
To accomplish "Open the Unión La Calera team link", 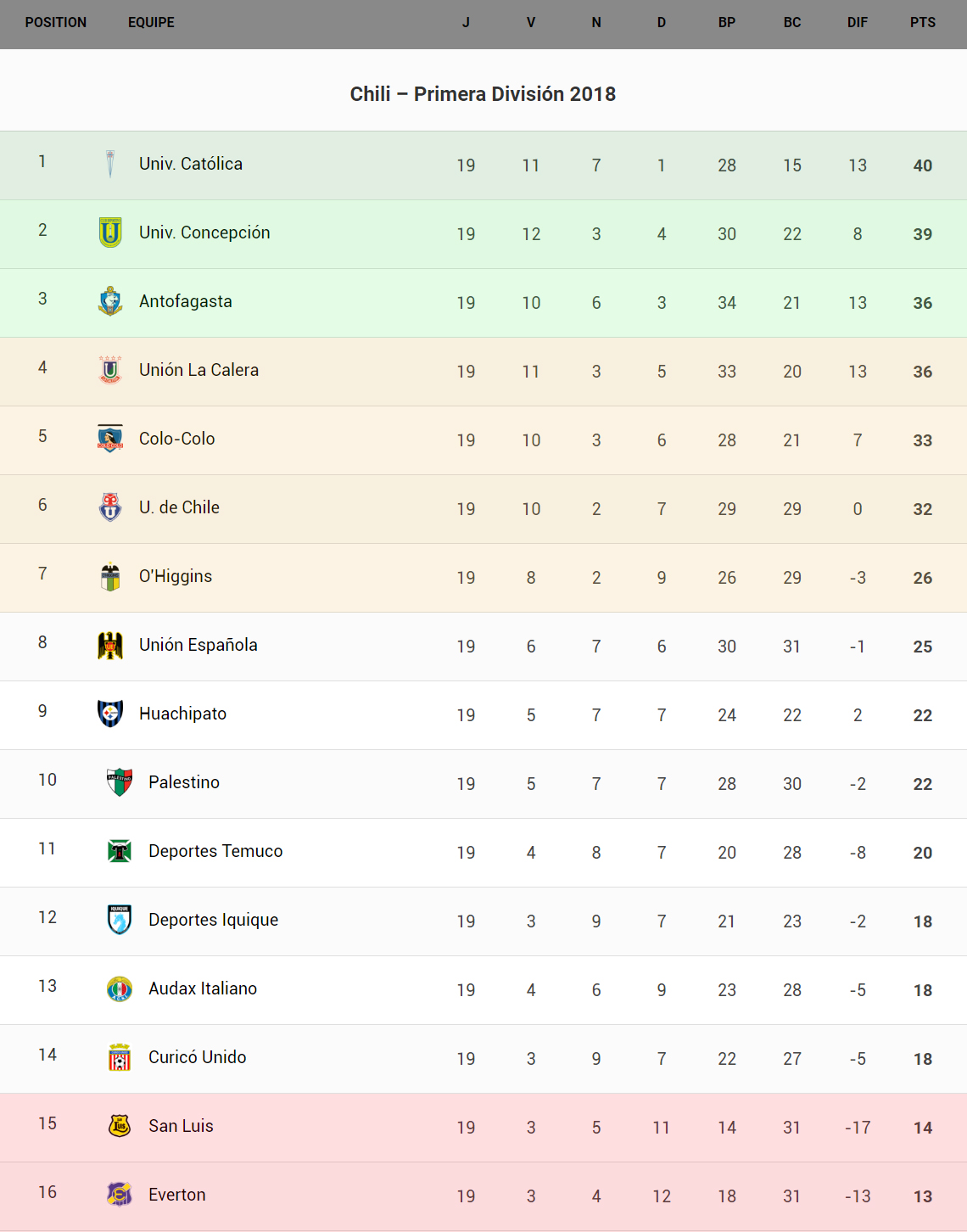I will (x=198, y=370).
